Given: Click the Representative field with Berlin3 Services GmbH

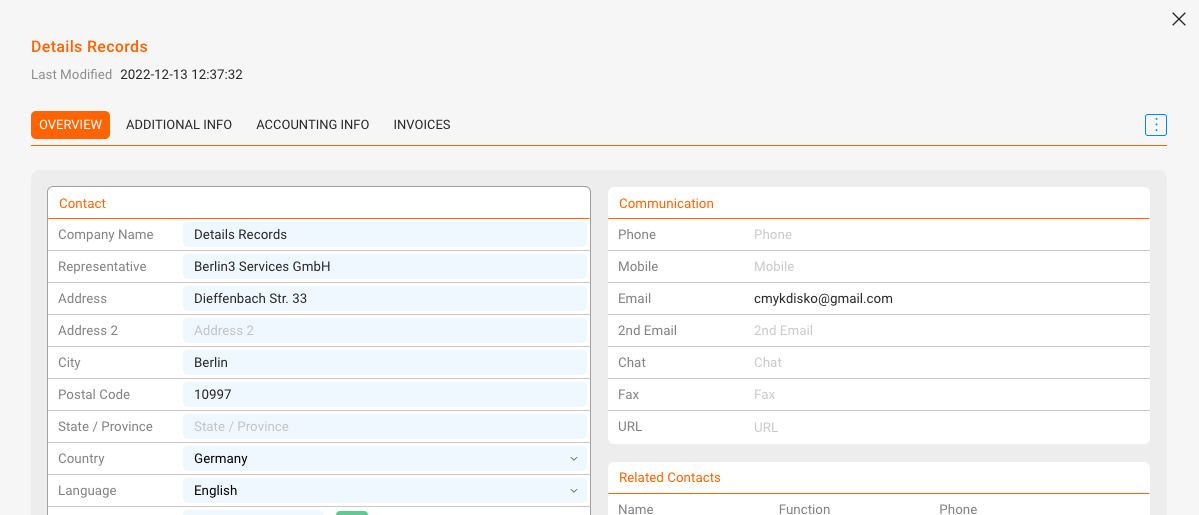Looking at the screenshot, I should 385,266.
